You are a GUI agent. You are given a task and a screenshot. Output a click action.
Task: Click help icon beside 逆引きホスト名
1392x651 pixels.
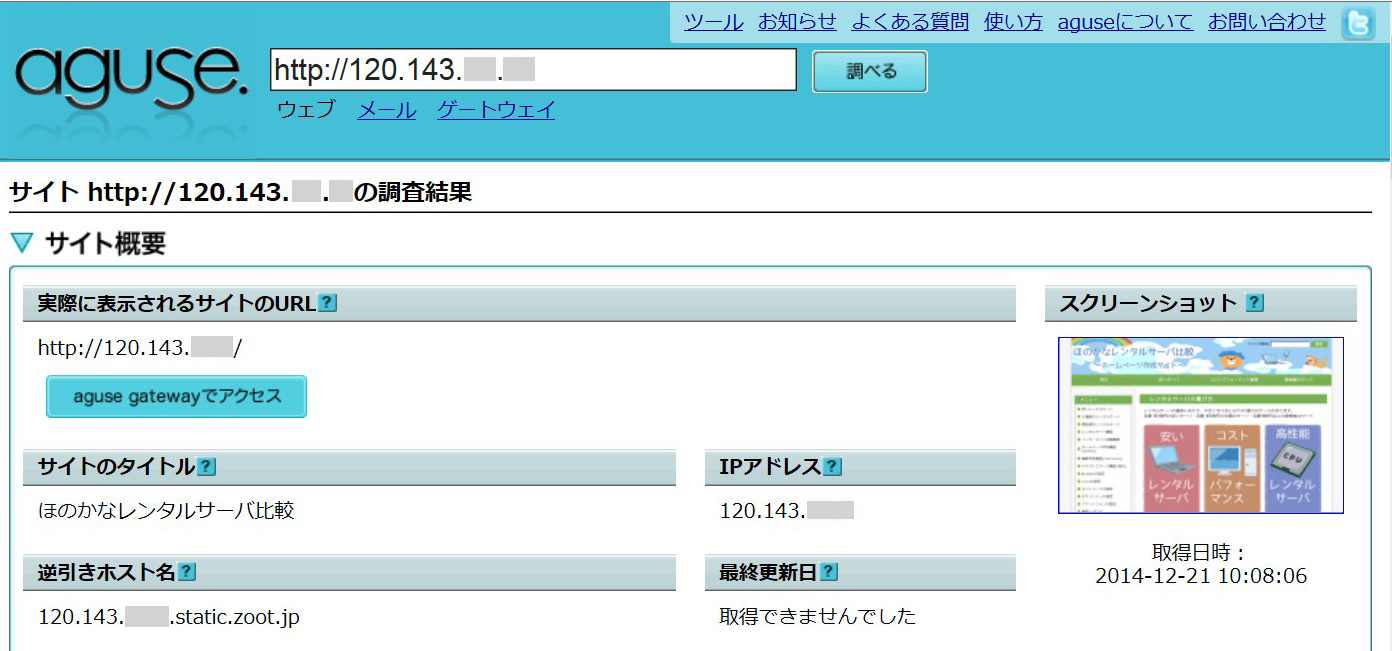186,572
